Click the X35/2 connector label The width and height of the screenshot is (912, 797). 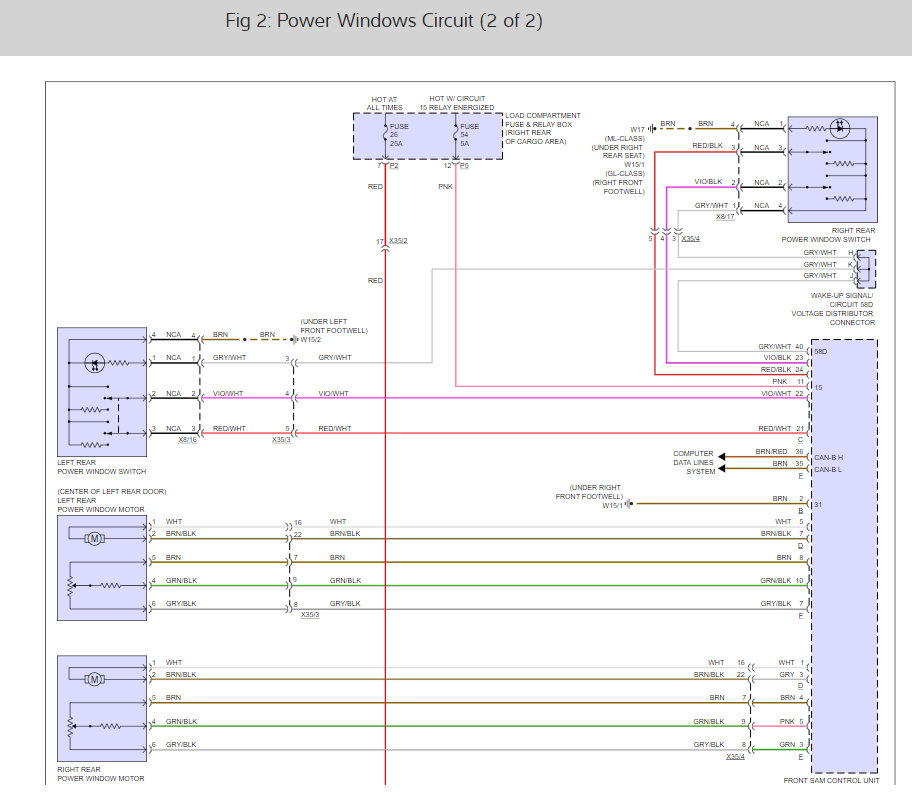[398, 242]
